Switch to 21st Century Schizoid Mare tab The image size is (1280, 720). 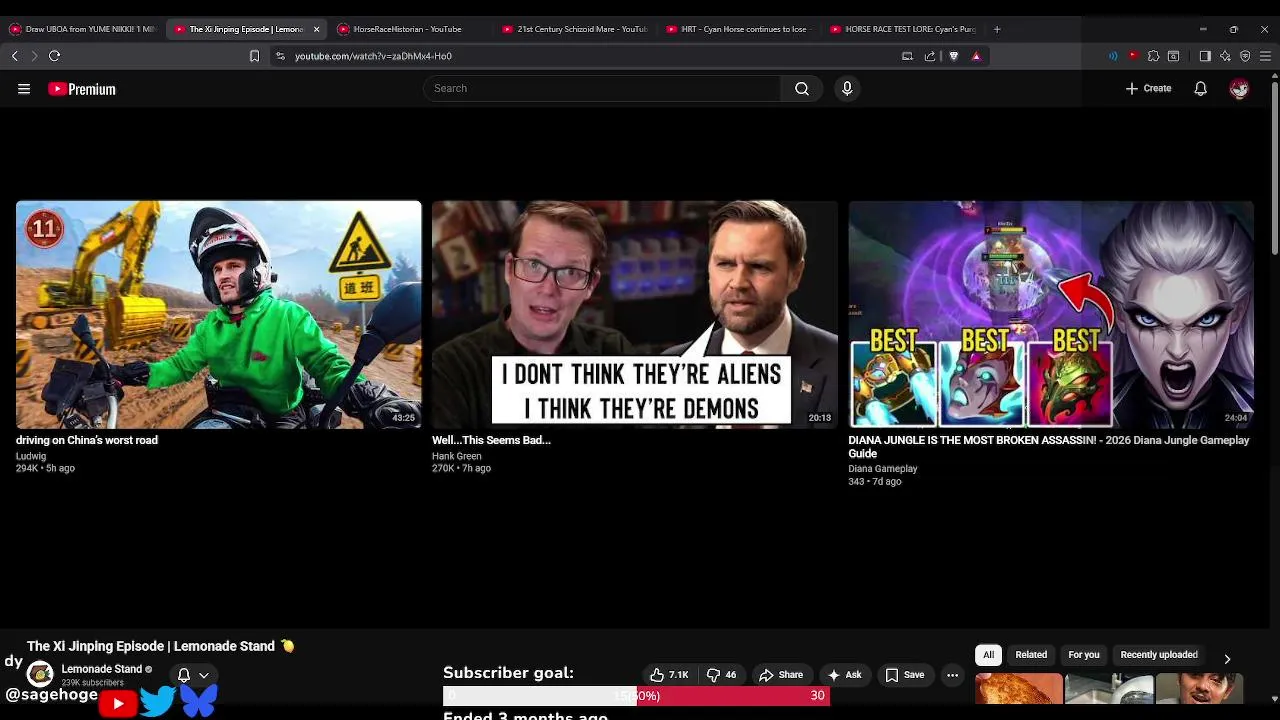click(x=575, y=29)
